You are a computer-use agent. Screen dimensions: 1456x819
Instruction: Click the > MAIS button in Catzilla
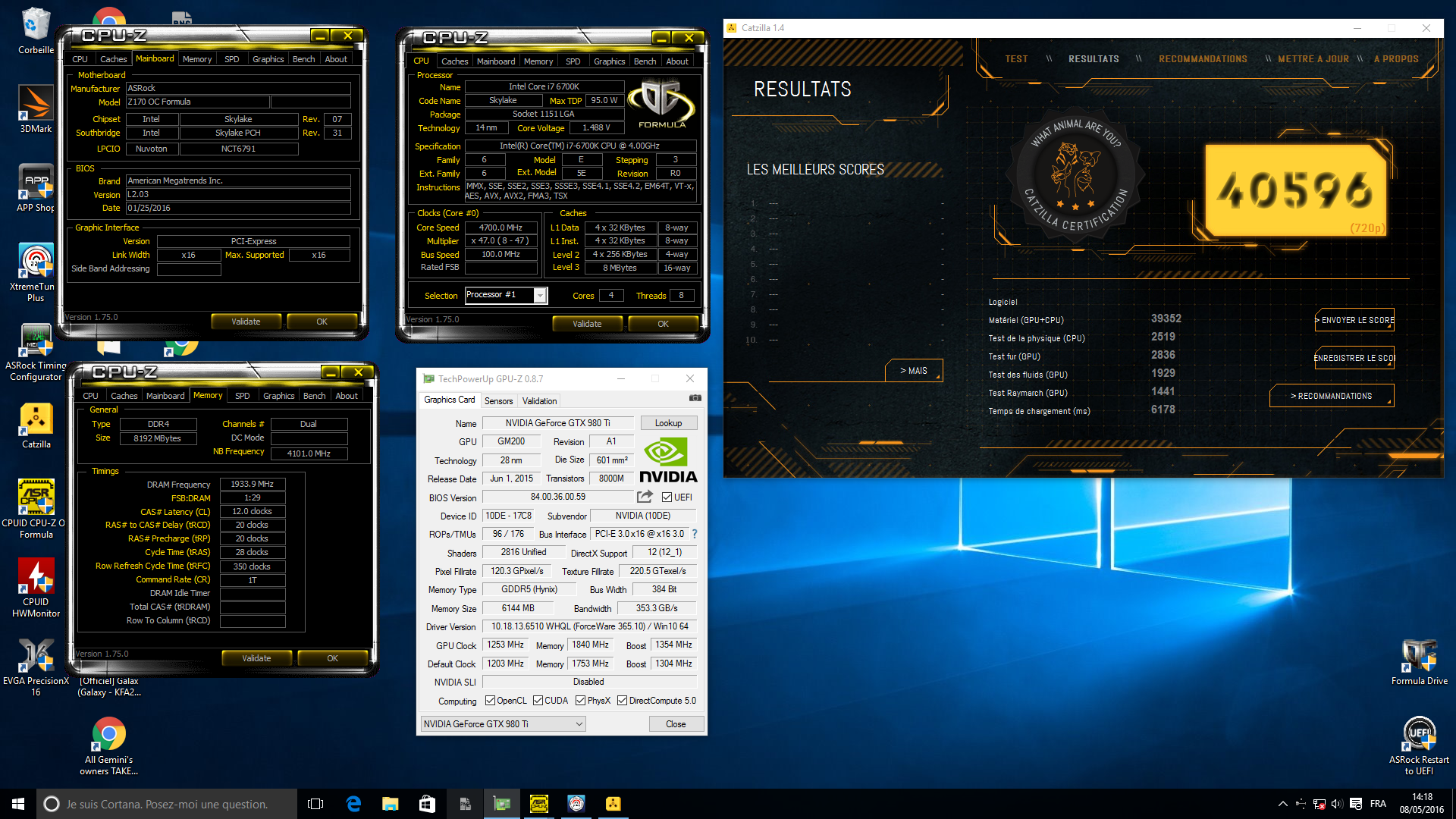[914, 371]
